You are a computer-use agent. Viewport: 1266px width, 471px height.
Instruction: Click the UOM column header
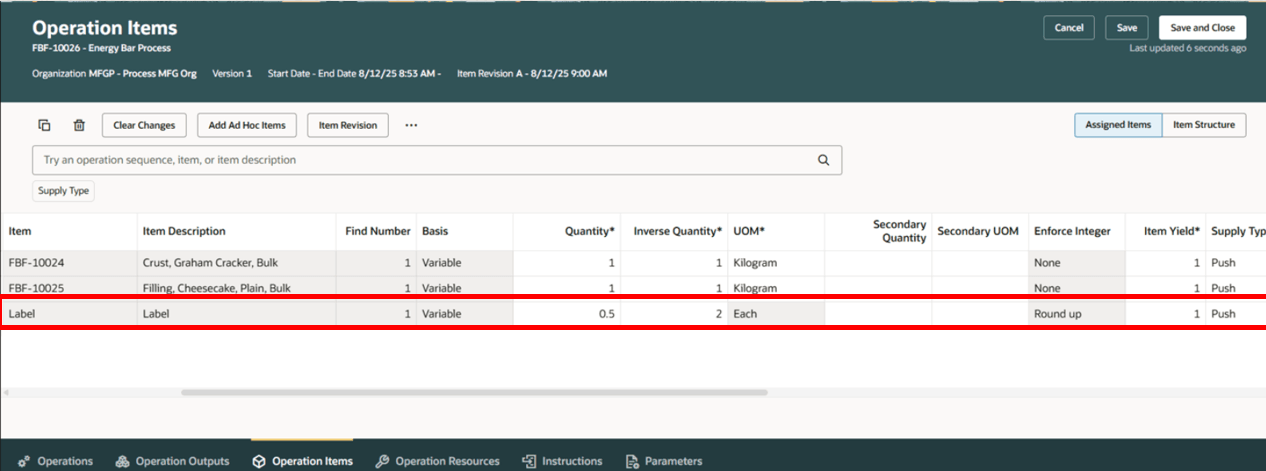pos(775,231)
